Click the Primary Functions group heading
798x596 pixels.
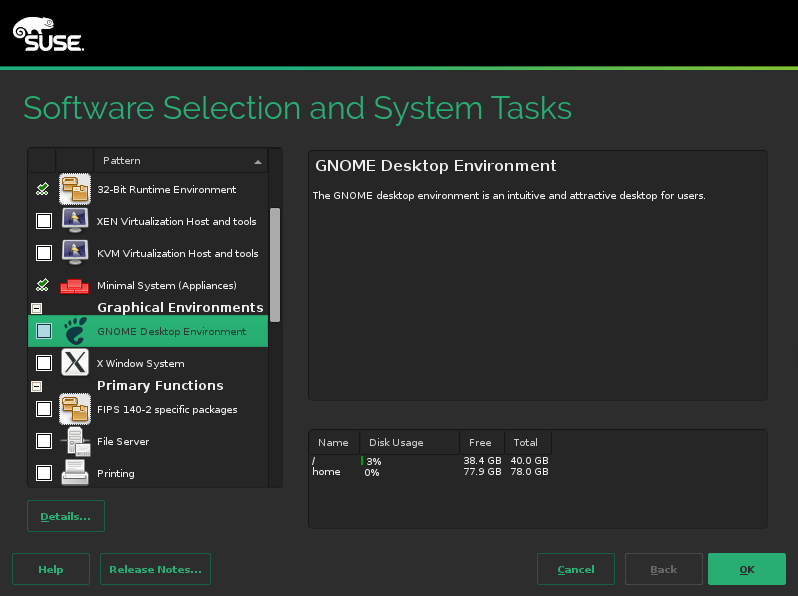click(x=160, y=385)
